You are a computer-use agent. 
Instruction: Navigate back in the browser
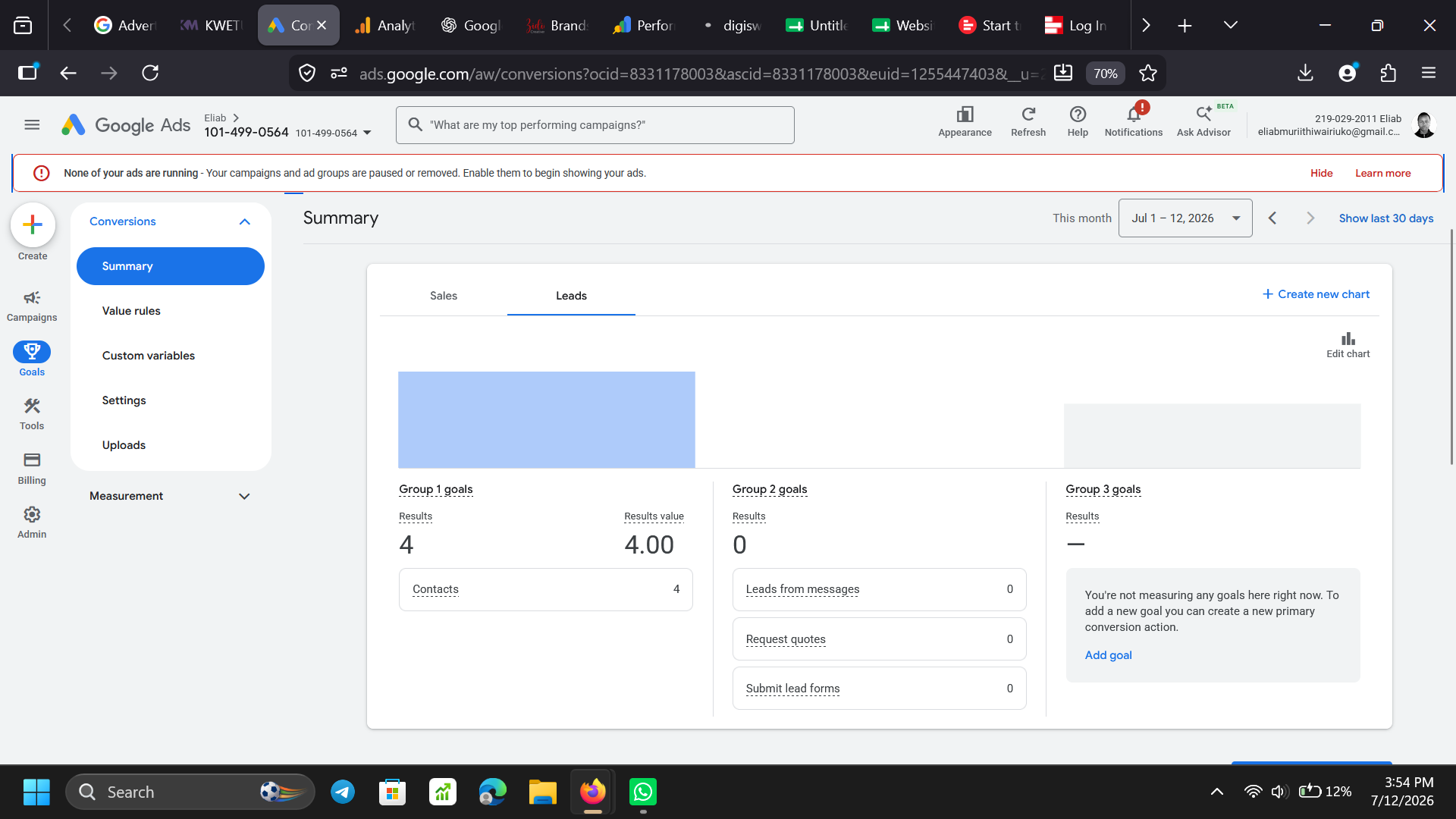[x=68, y=73]
